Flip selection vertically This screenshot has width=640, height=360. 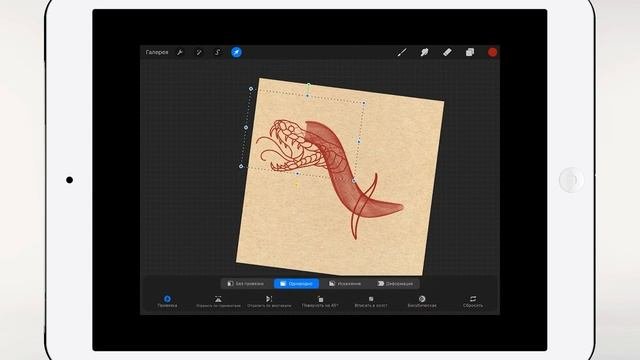269,302
